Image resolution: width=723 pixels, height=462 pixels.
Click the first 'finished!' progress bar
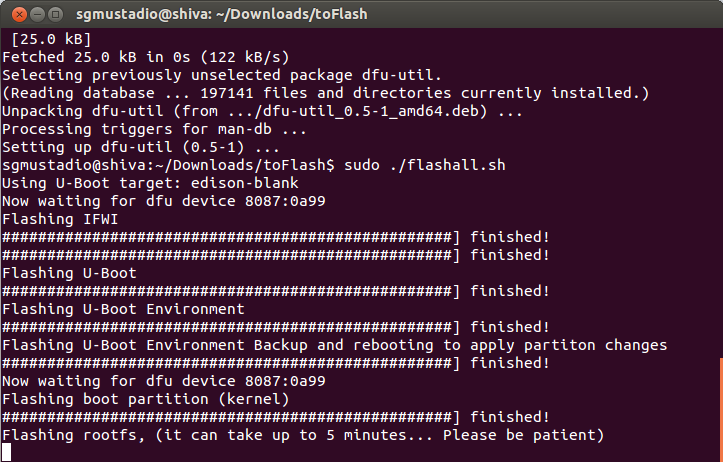pos(276,237)
